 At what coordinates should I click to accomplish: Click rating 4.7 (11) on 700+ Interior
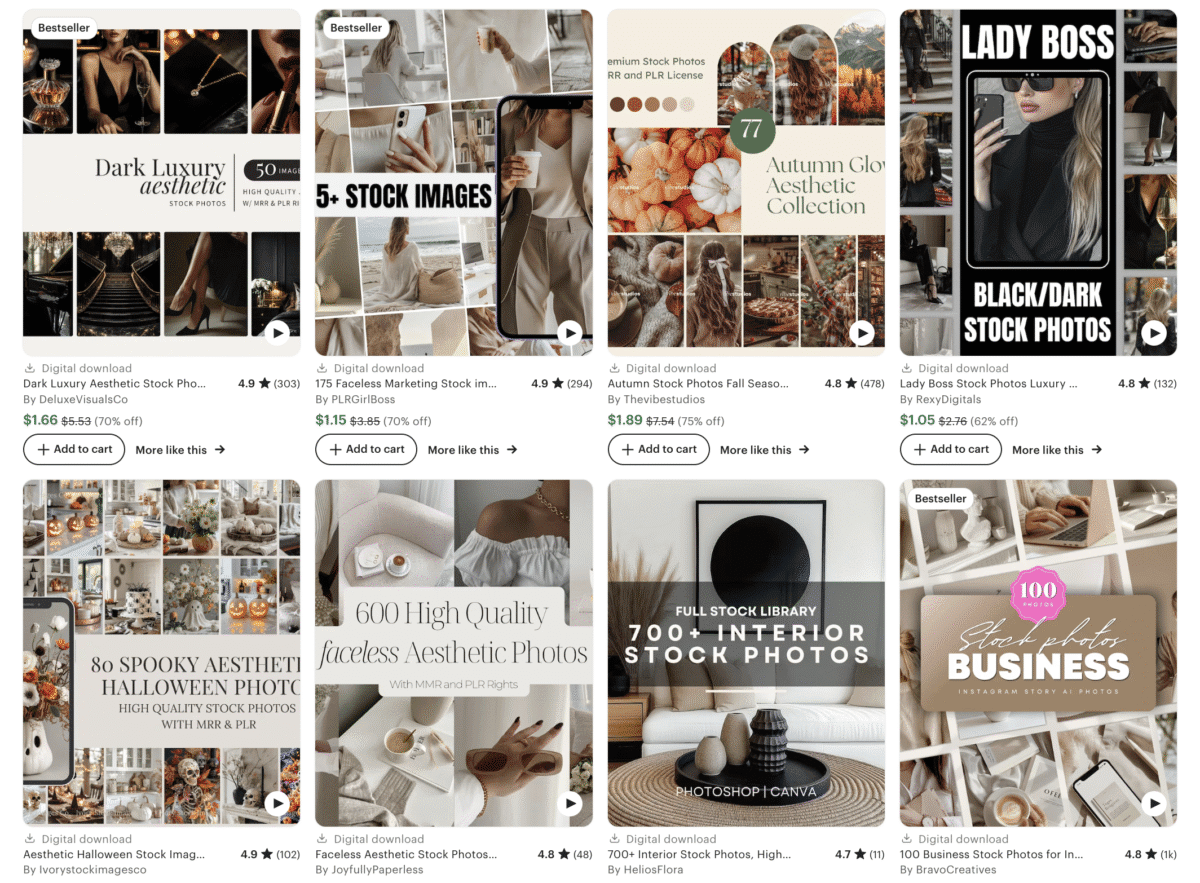coord(860,855)
